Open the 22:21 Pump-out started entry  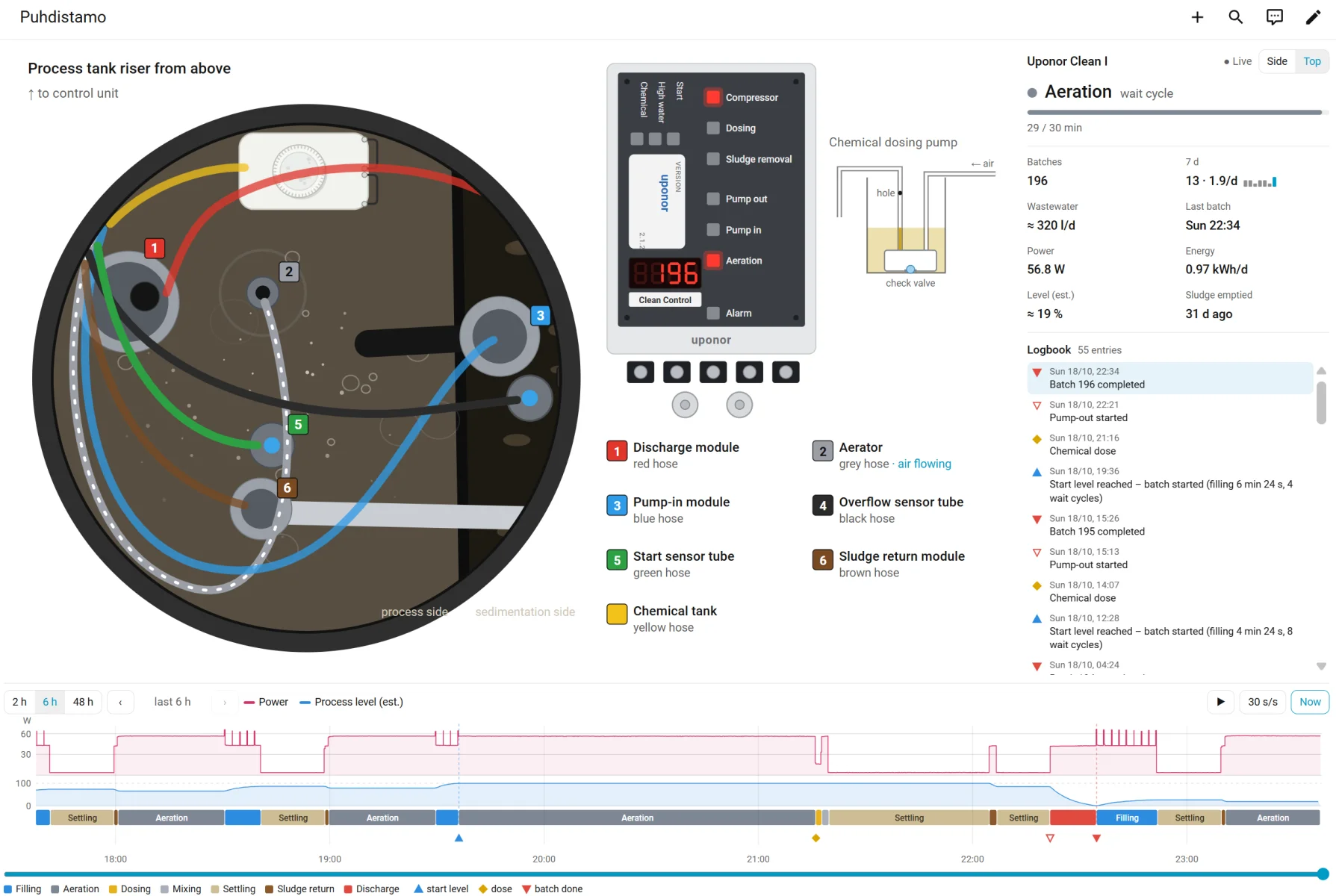1169,411
